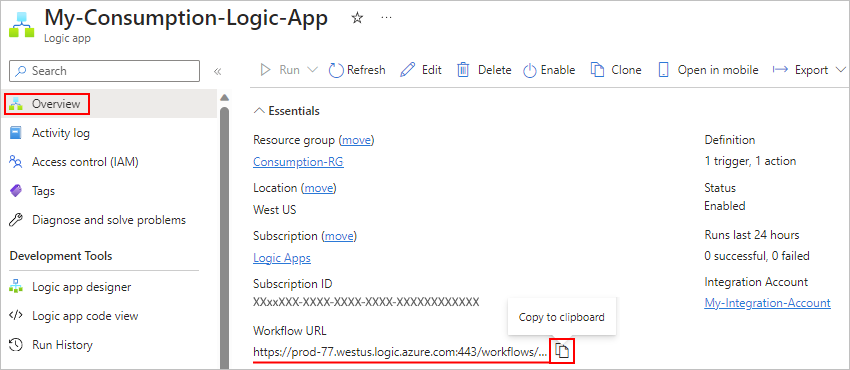Click the code view brackets icon
The image size is (850, 370).
(x=16, y=316)
